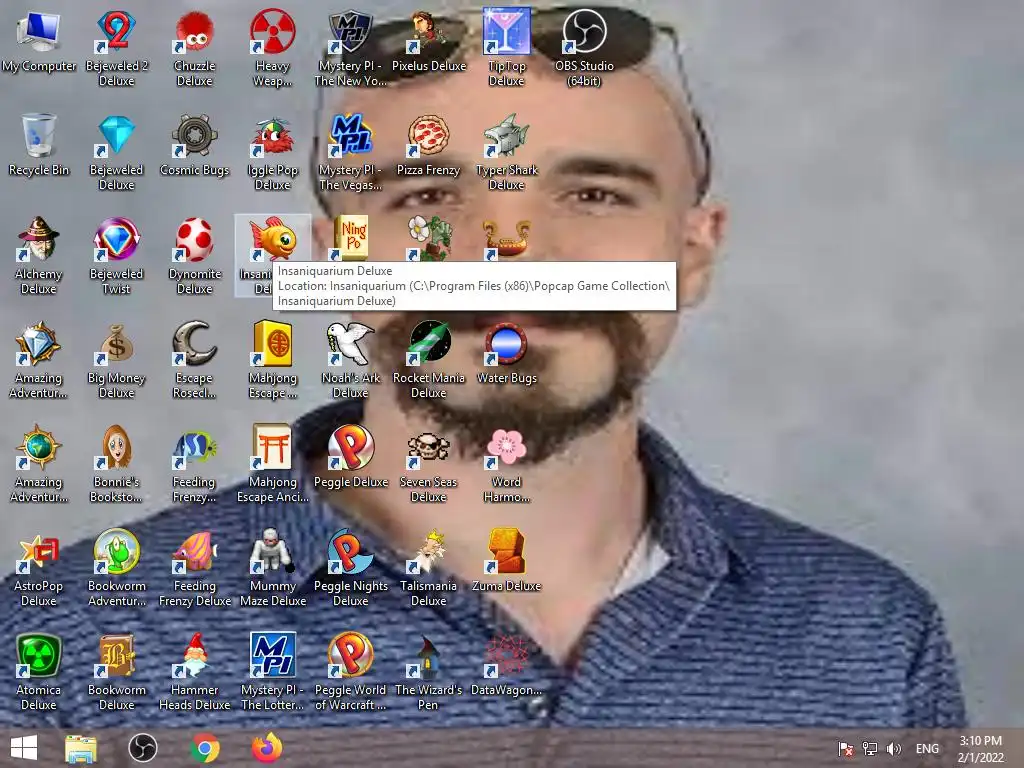
Task: Click the Ning Po mahjong tile icon
Action: [351, 238]
